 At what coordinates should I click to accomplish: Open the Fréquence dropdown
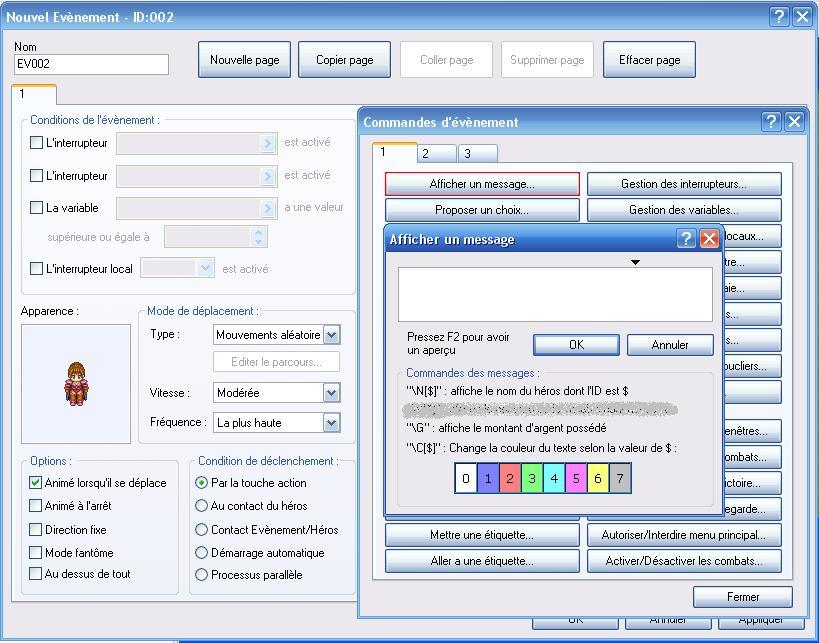(x=331, y=423)
